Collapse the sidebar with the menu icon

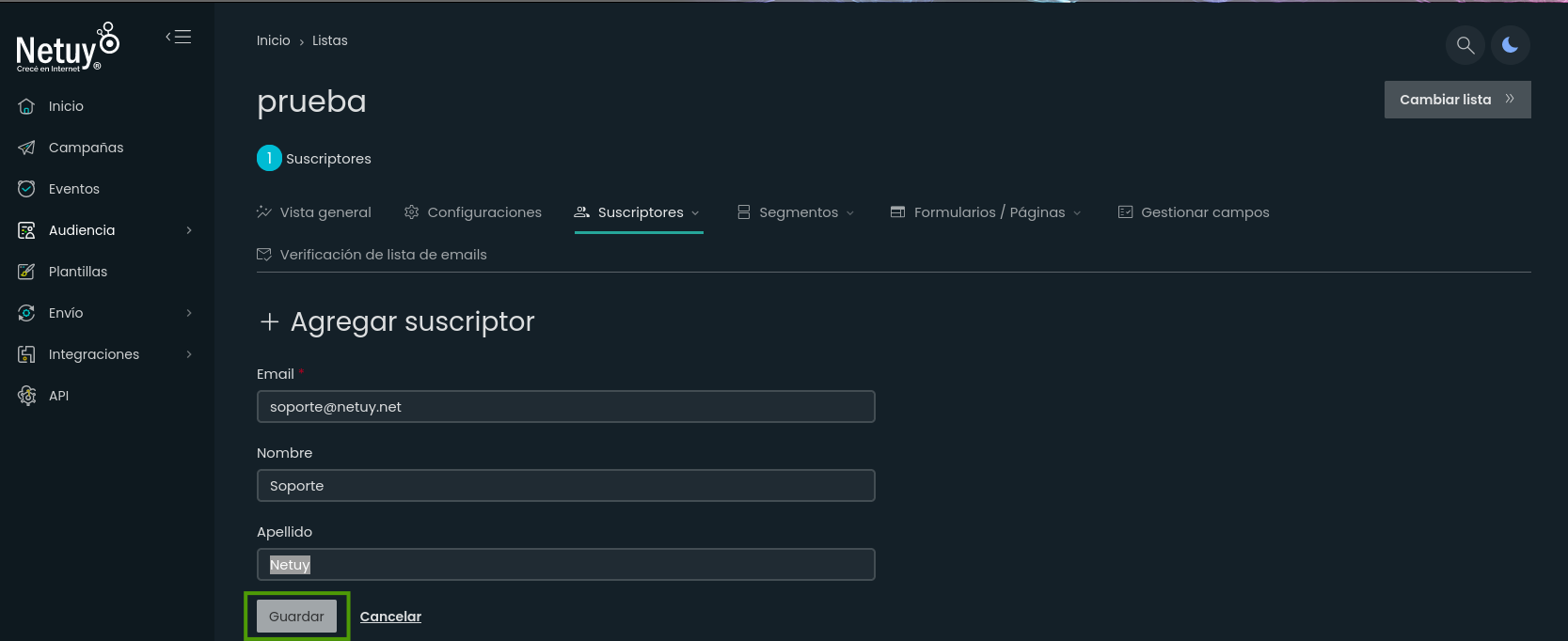pos(179,37)
